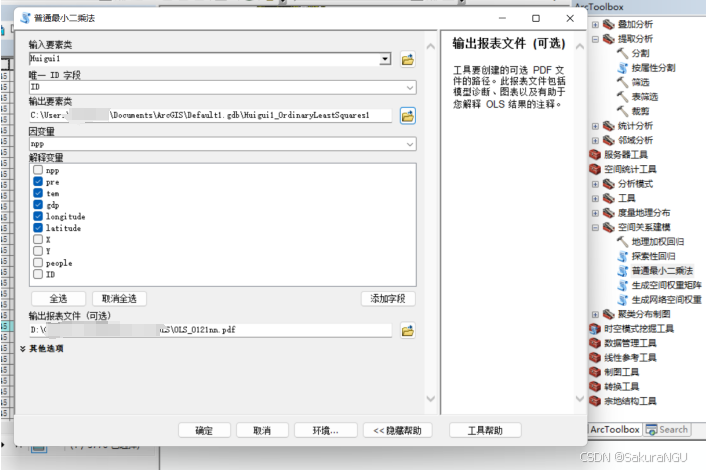Open 环境... settings button
Image resolution: width=706 pixels, height=470 pixels.
pos(326,430)
